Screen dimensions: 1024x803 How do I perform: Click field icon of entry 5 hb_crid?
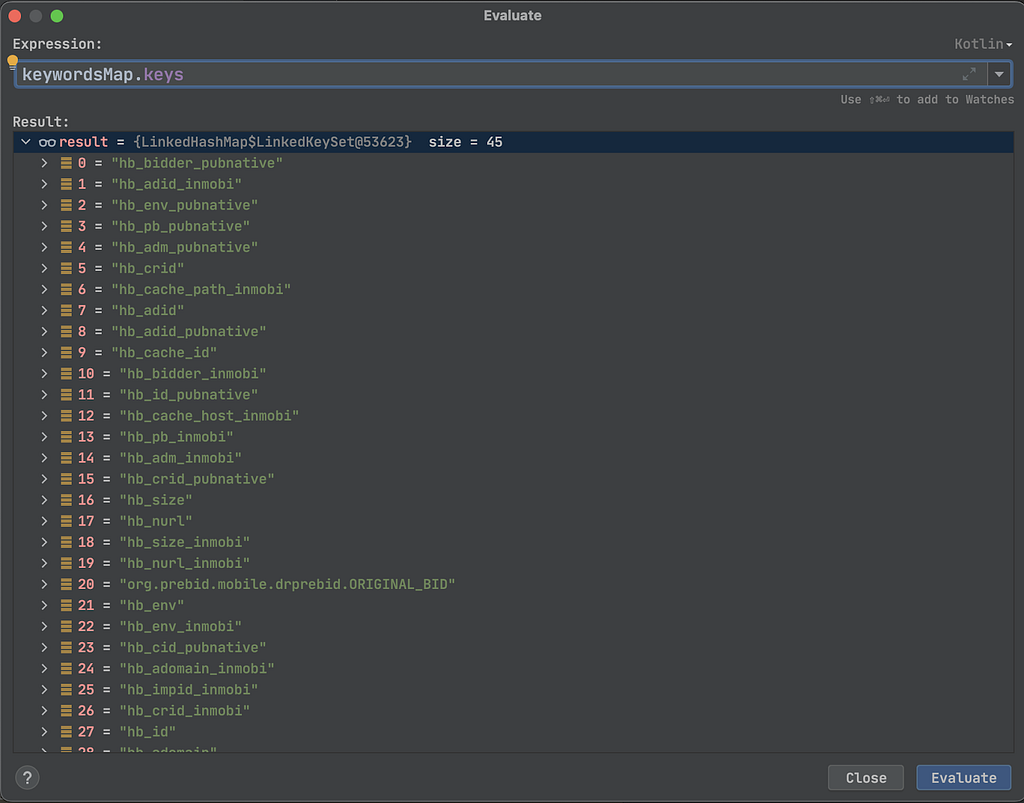point(66,268)
